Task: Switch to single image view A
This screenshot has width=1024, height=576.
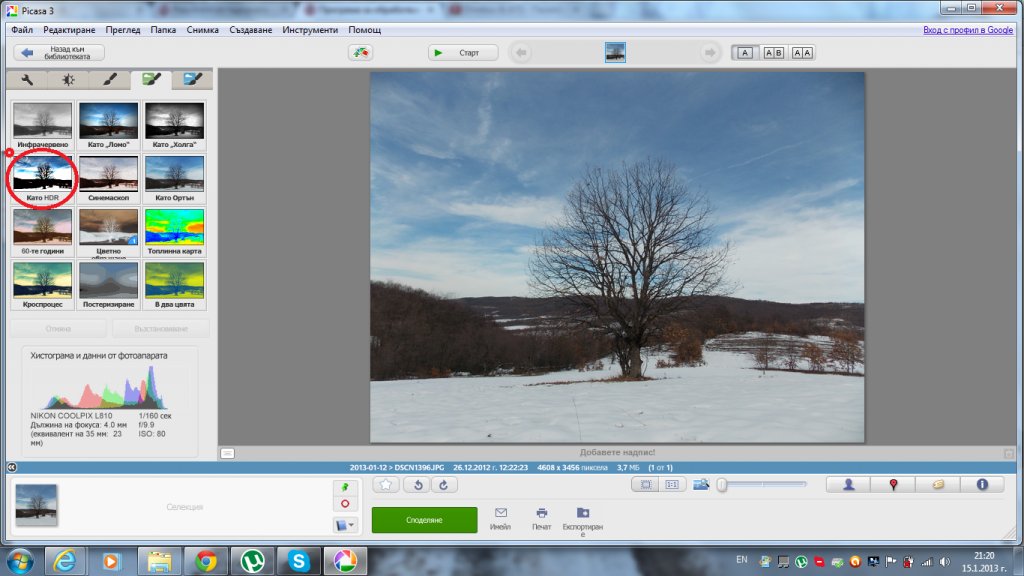Action: 745,53
